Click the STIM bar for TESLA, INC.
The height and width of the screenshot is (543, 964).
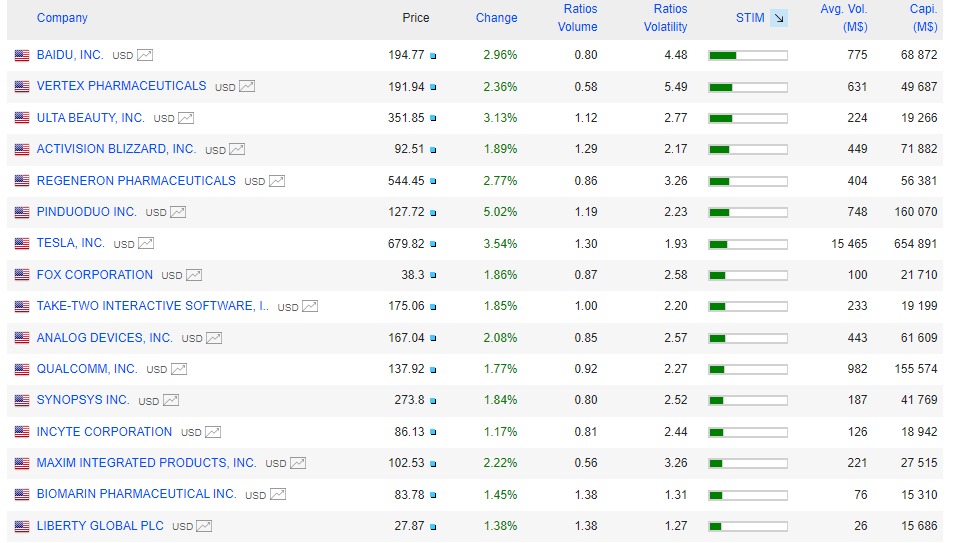[748, 244]
